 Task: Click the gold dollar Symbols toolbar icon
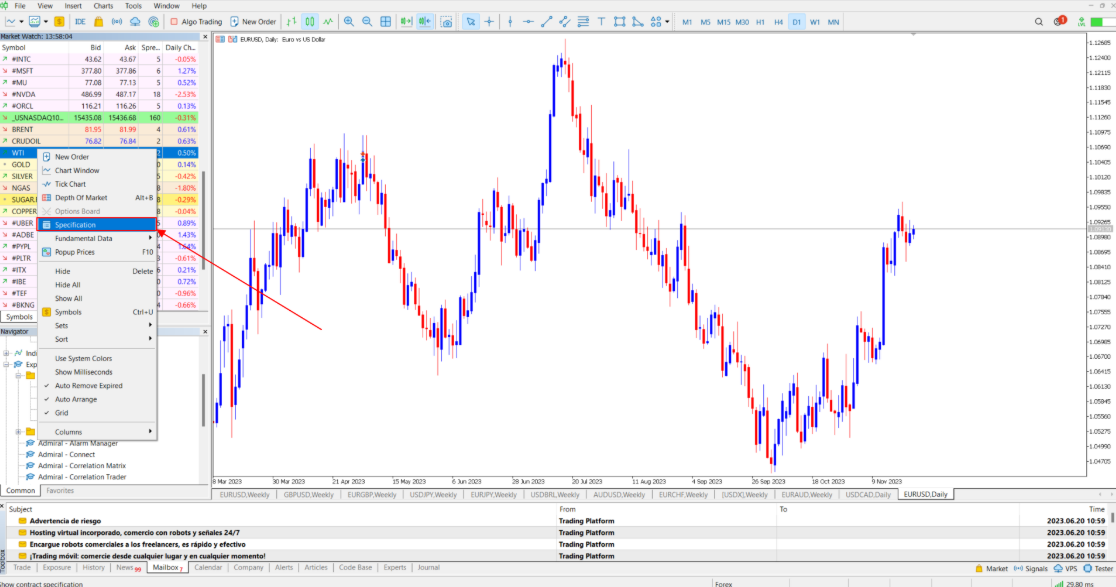[x=59, y=22]
